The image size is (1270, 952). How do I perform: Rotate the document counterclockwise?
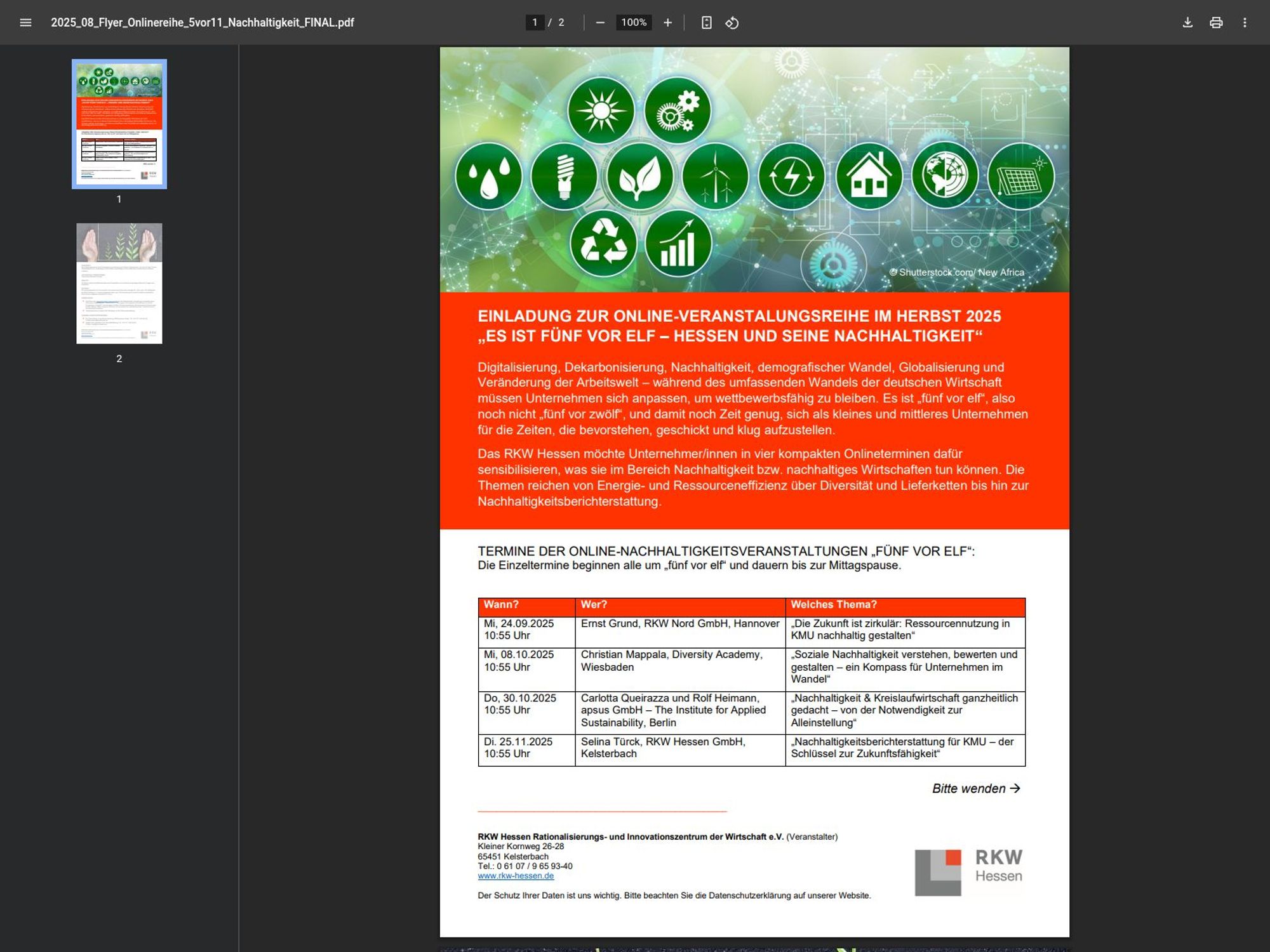tap(732, 23)
